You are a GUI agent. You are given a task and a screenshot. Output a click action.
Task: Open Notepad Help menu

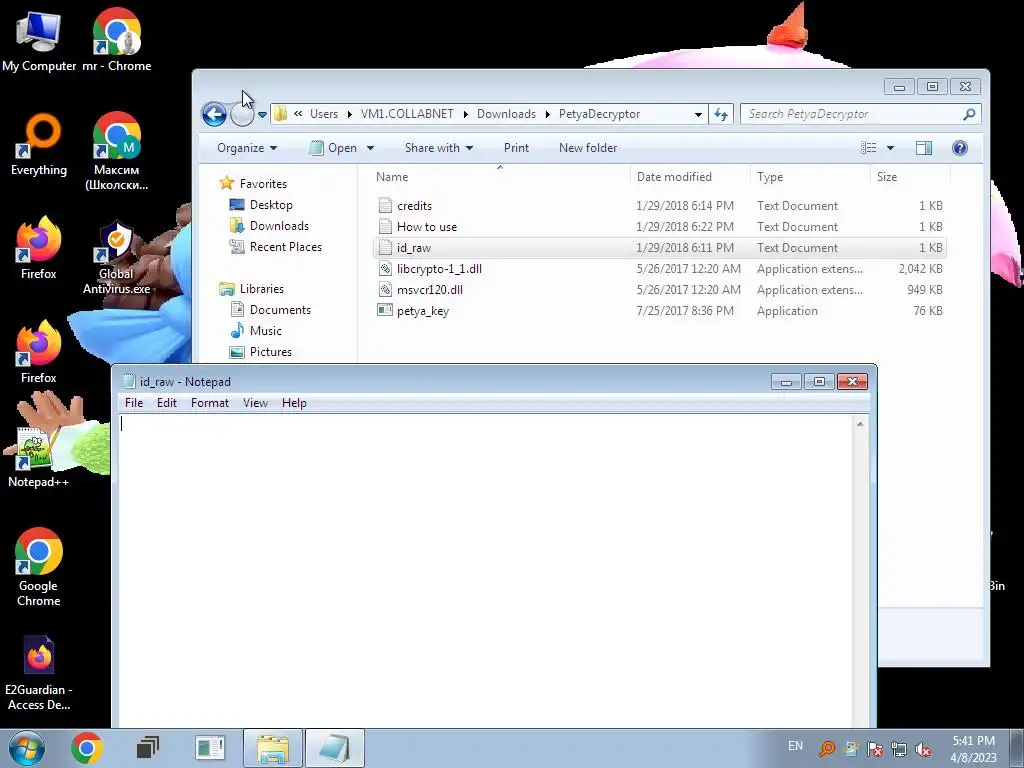294,403
